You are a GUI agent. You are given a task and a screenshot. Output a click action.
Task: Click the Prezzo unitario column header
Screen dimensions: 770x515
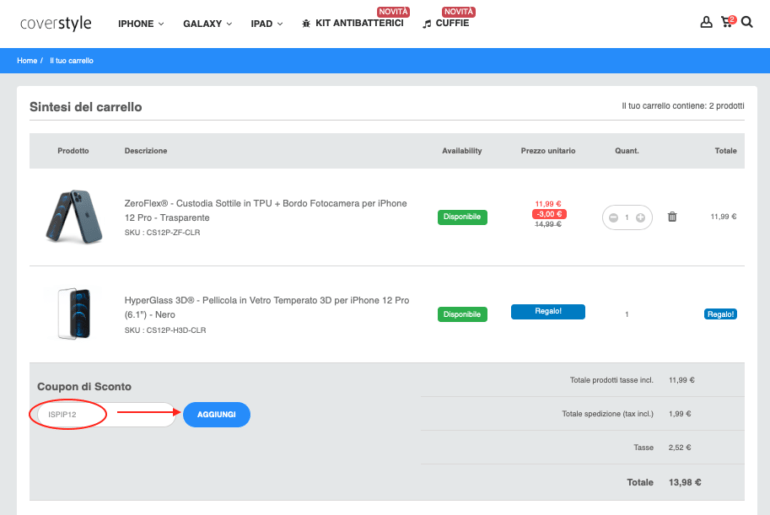coord(548,151)
